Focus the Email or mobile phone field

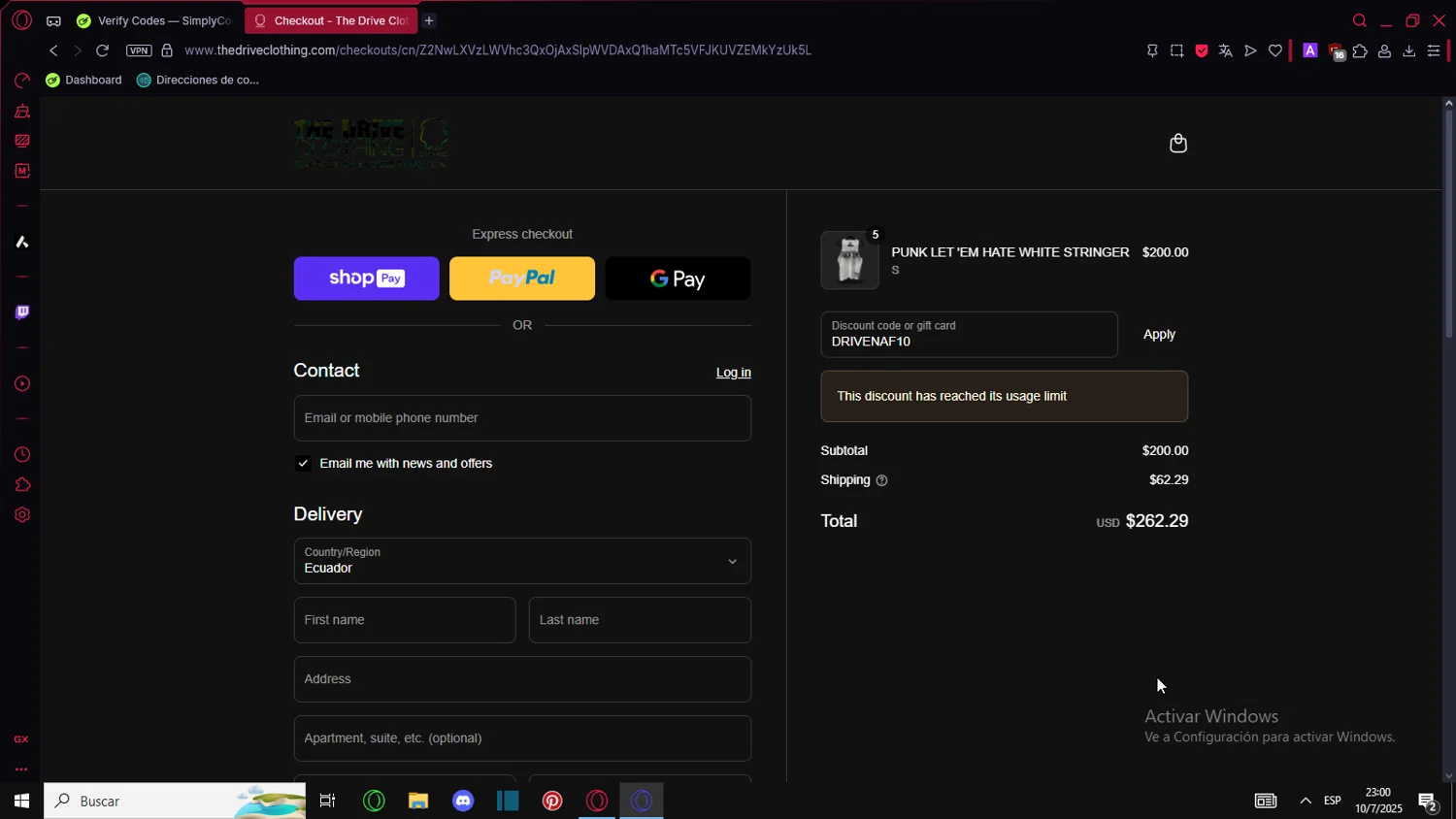[522, 418]
